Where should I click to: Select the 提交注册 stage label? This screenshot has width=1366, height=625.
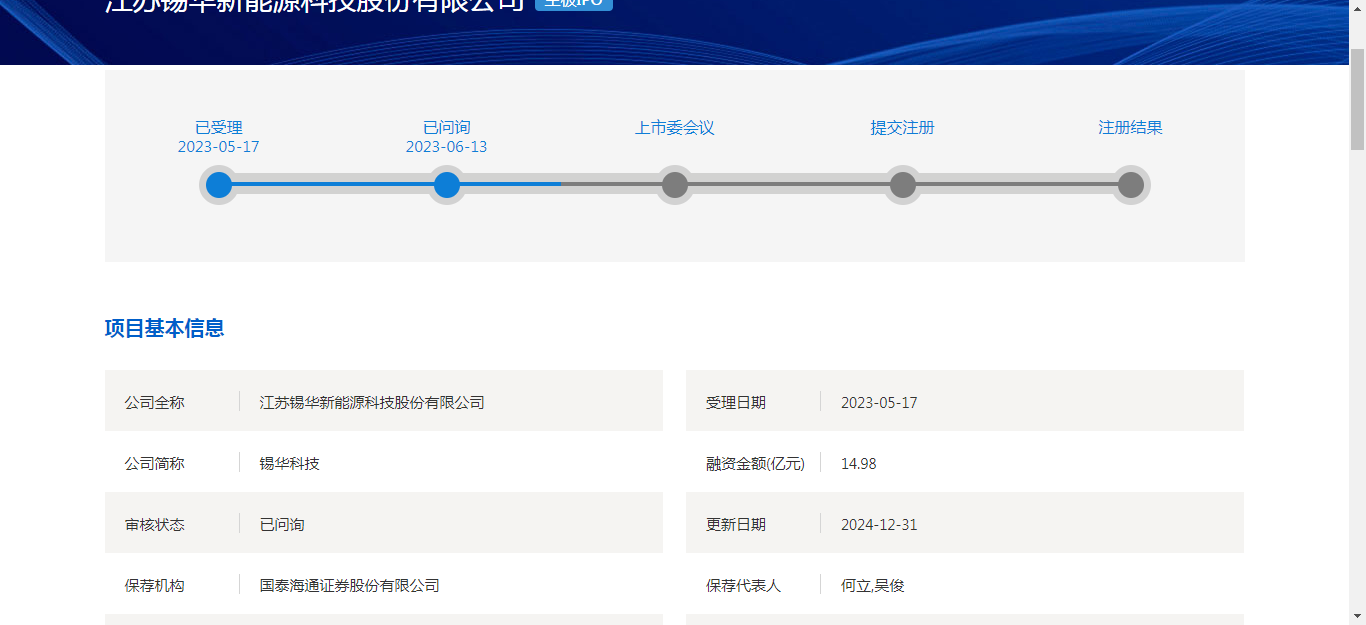(x=903, y=128)
